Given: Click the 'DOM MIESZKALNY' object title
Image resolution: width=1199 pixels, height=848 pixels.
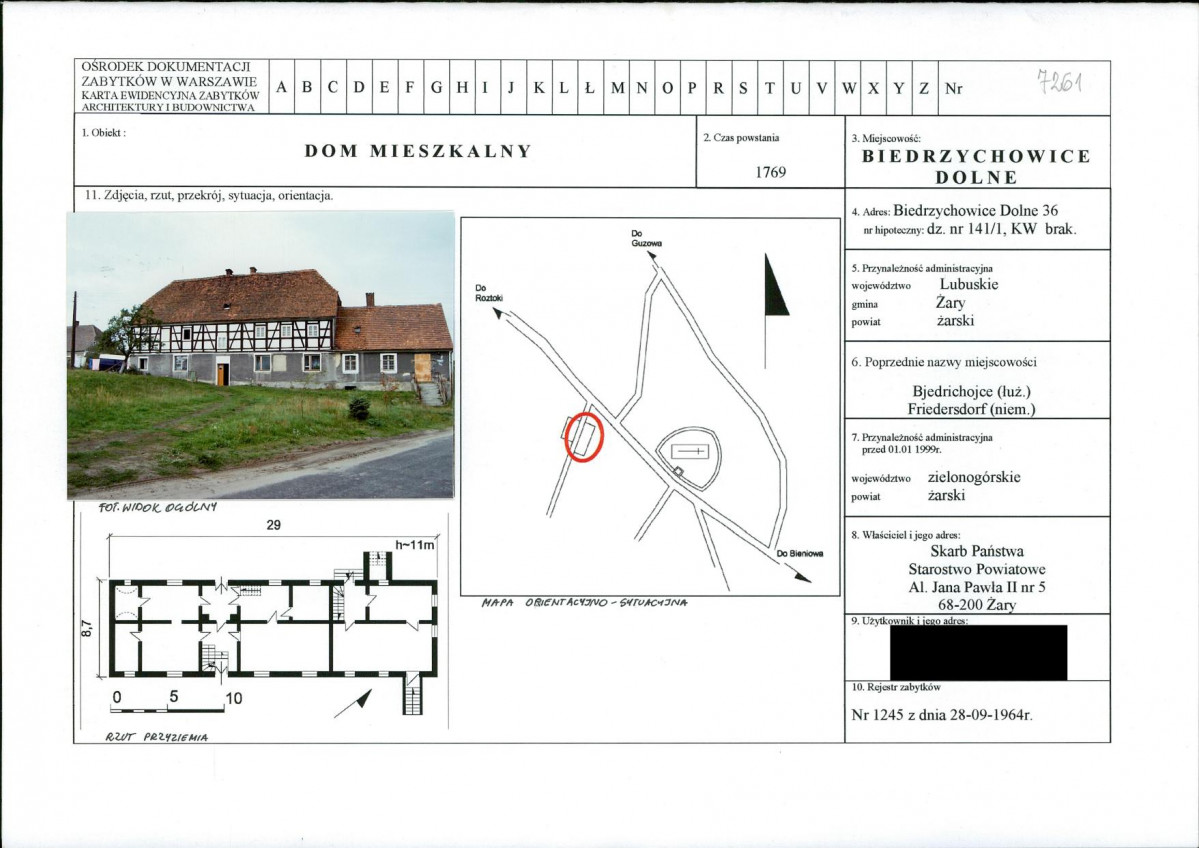Looking at the screenshot, I should tap(418, 152).
